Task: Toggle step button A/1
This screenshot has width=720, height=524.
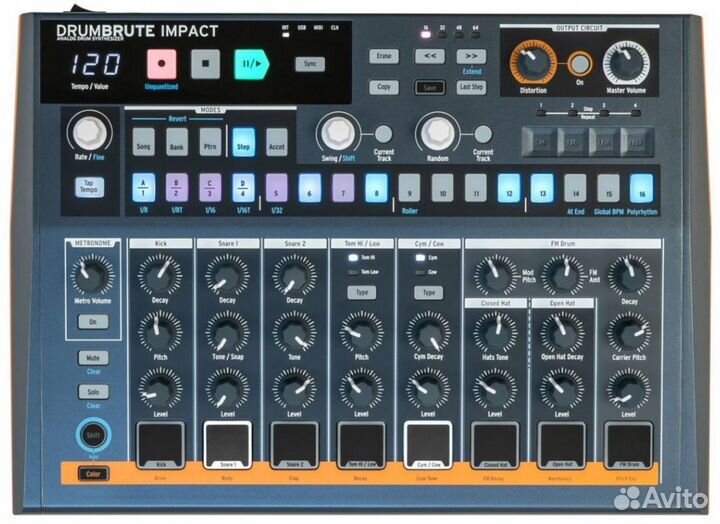Action: point(144,187)
